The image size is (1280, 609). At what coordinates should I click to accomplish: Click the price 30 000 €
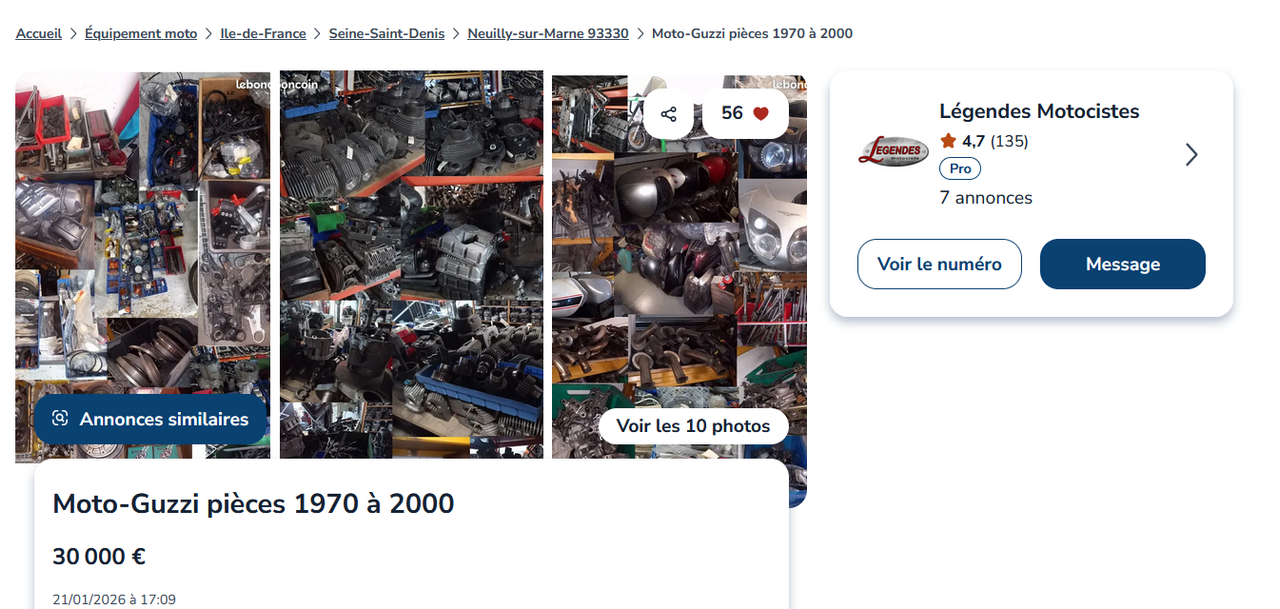click(99, 556)
